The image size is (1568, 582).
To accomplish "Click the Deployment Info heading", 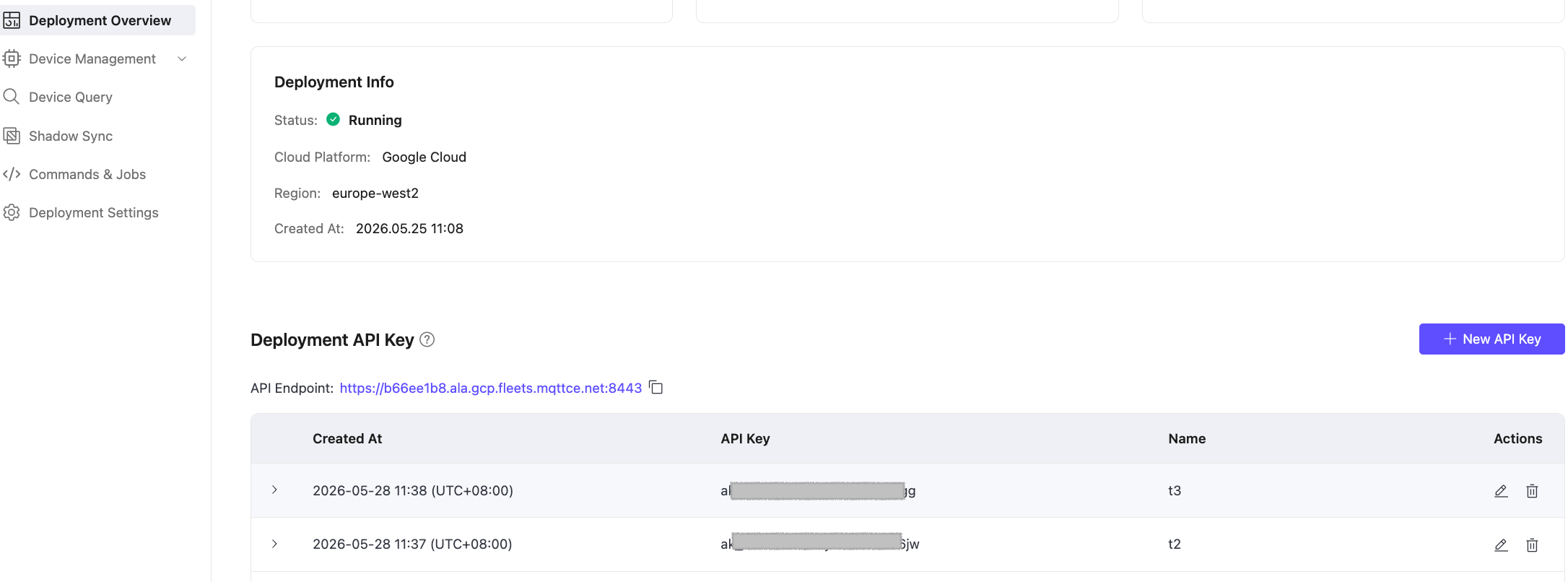I will [x=334, y=82].
